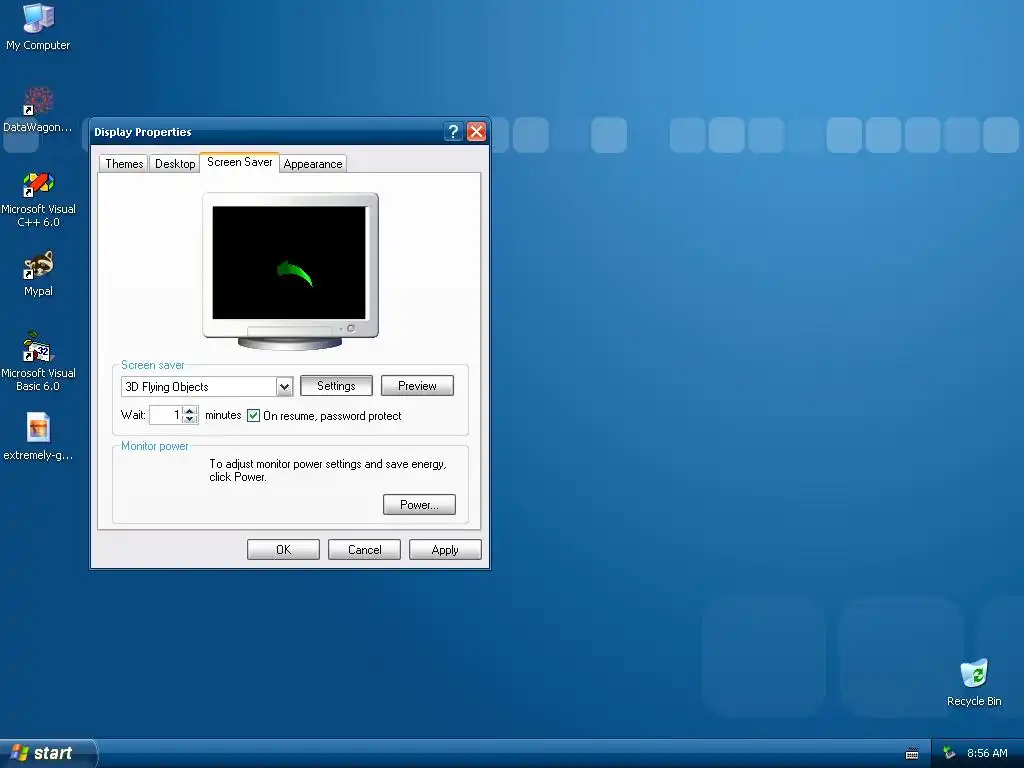This screenshot has height=768, width=1024.
Task: Select the Mypal browser shortcut
Action: [x=38, y=274]
